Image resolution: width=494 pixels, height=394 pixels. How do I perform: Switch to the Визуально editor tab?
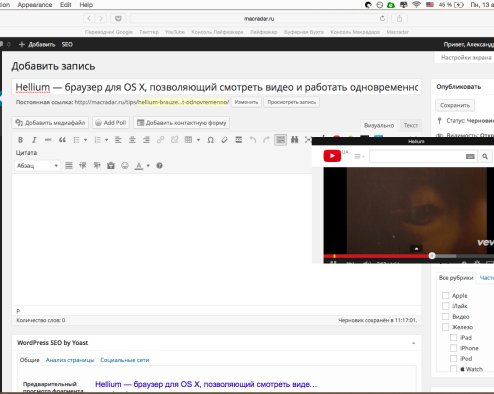(x=379, y=125)
